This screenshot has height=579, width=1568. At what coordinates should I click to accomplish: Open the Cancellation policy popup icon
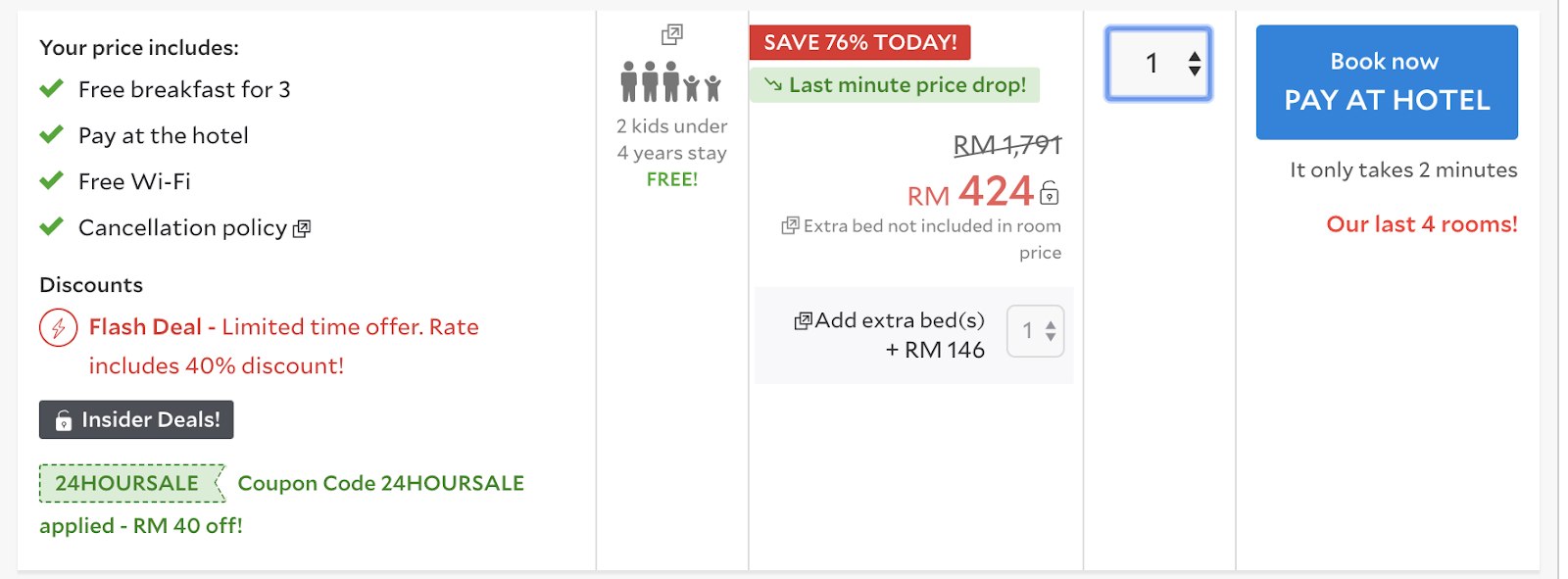pos(302,228)
